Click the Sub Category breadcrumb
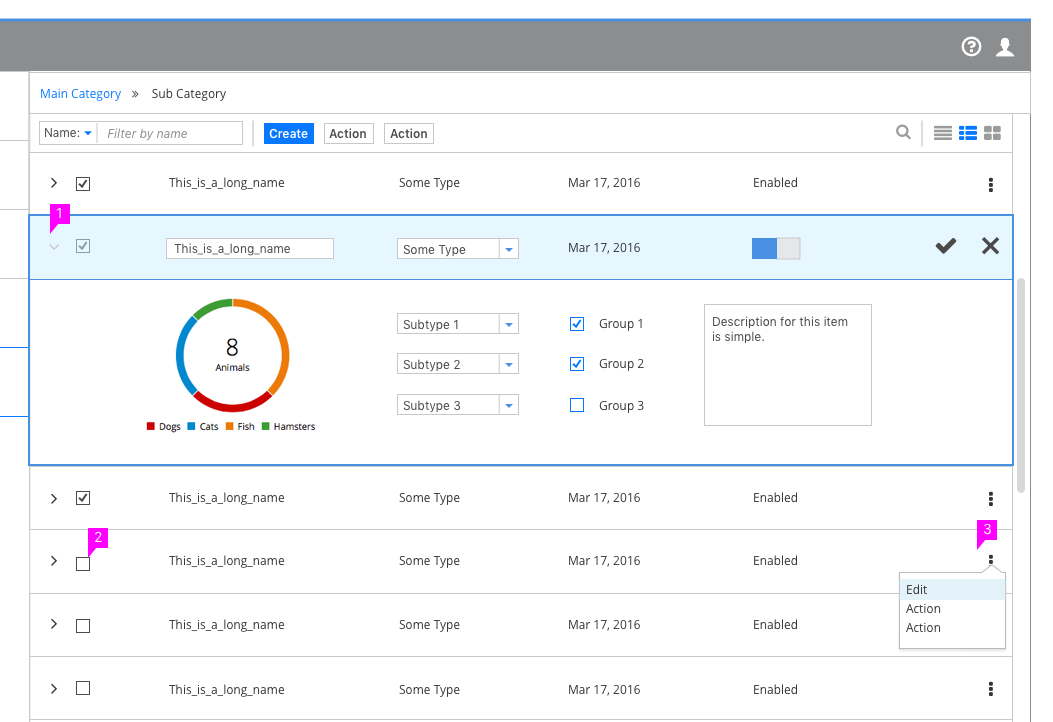Viewport: 1053px width, 722px height. [x=189, y=93]
